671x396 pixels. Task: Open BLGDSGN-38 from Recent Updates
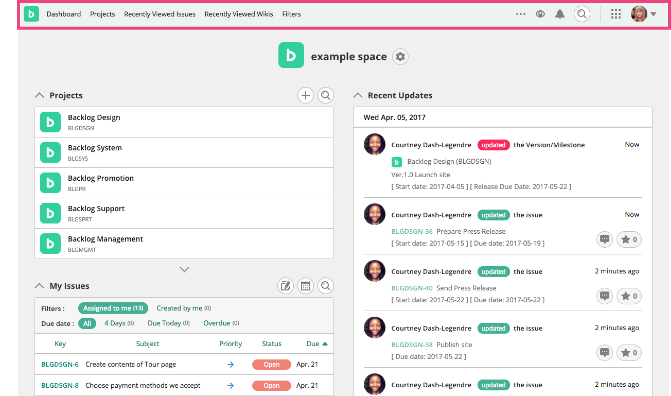click(412, 345)
